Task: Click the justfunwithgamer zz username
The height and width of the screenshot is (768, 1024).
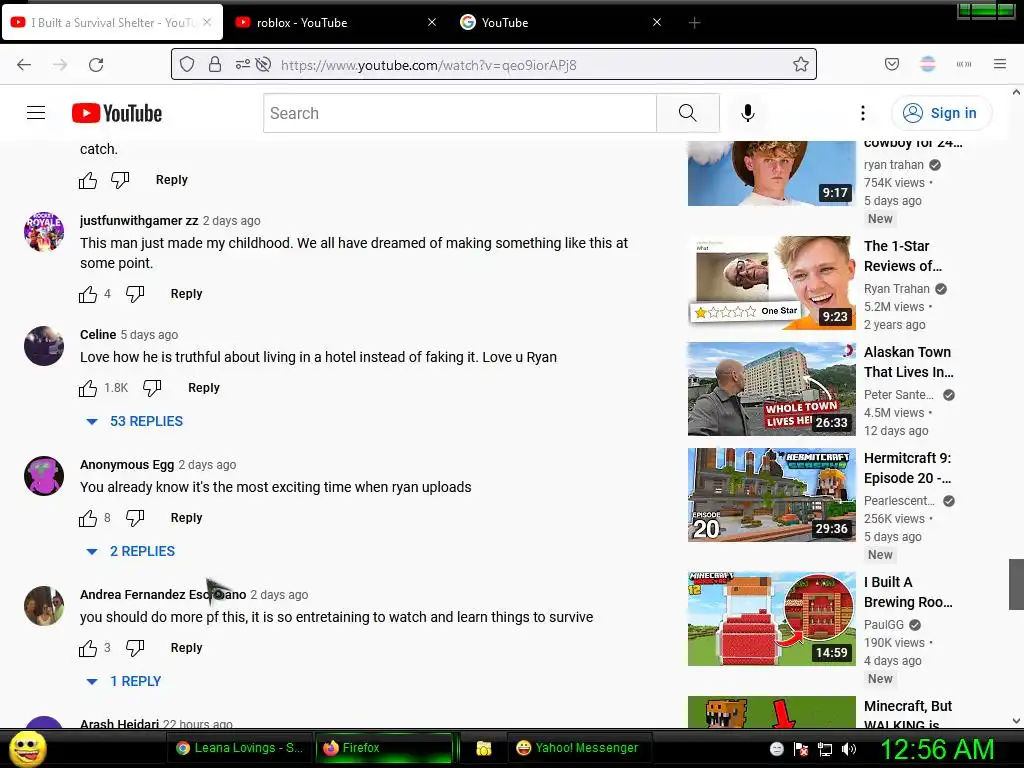Action: [138, 221]
